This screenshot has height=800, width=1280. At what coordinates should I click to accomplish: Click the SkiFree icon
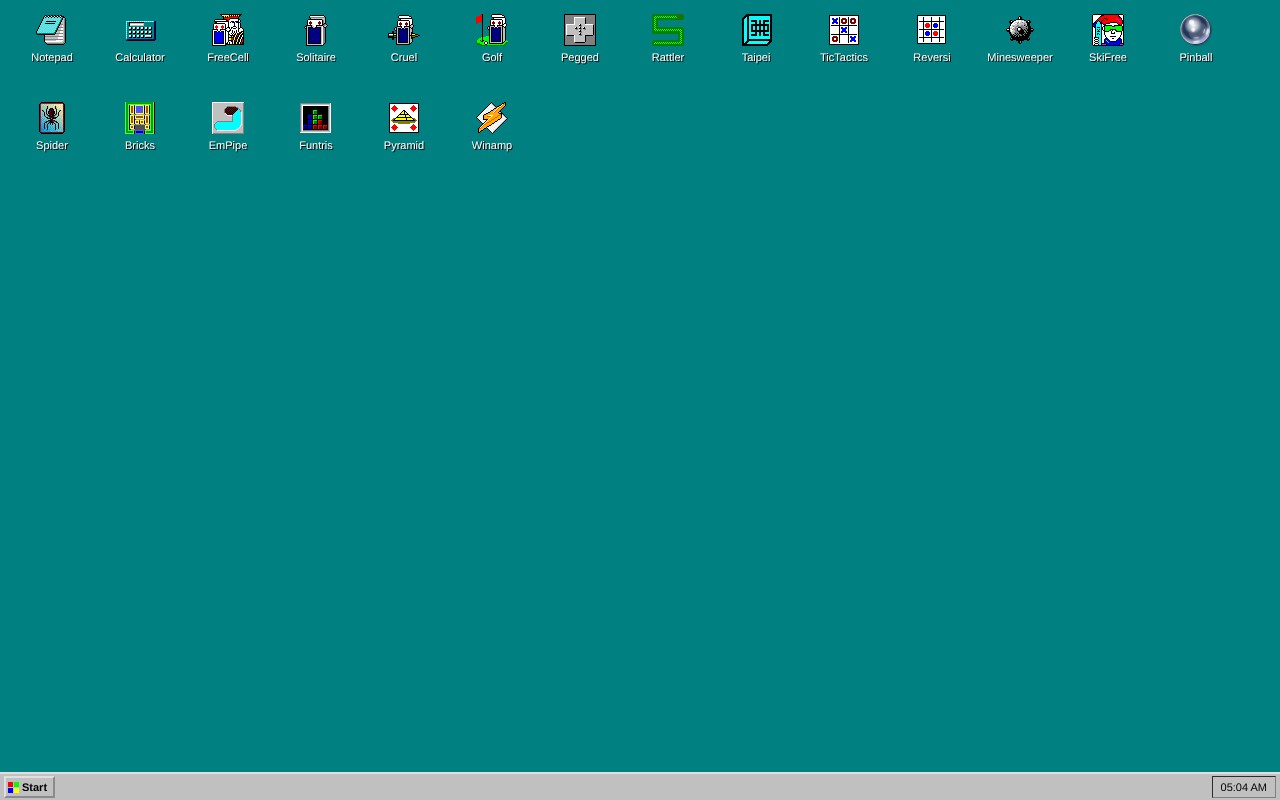tap(1108, 30)
